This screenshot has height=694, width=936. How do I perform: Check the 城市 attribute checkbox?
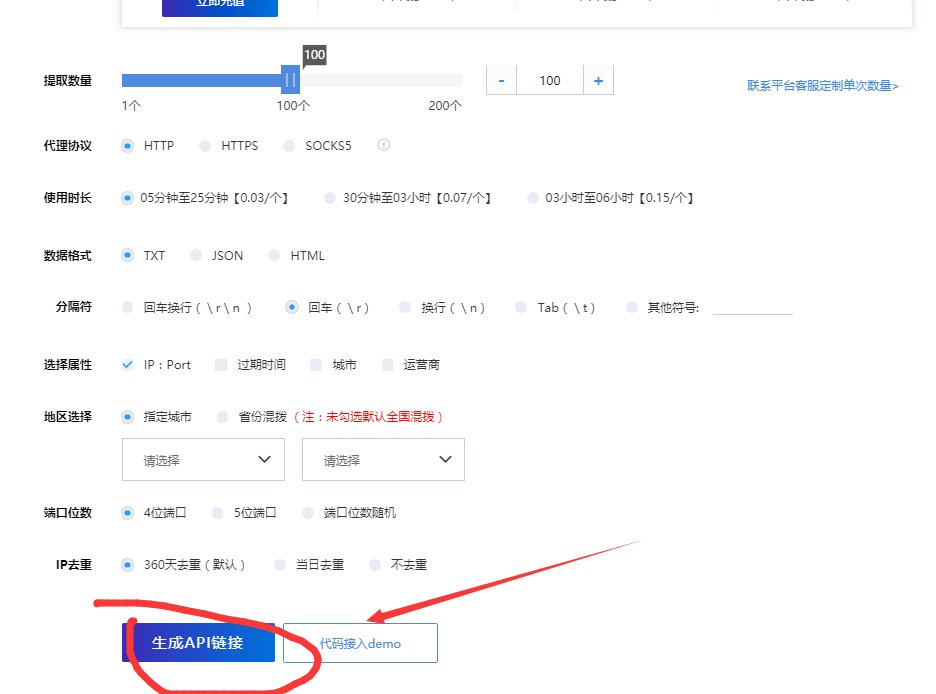pos(318,364)
